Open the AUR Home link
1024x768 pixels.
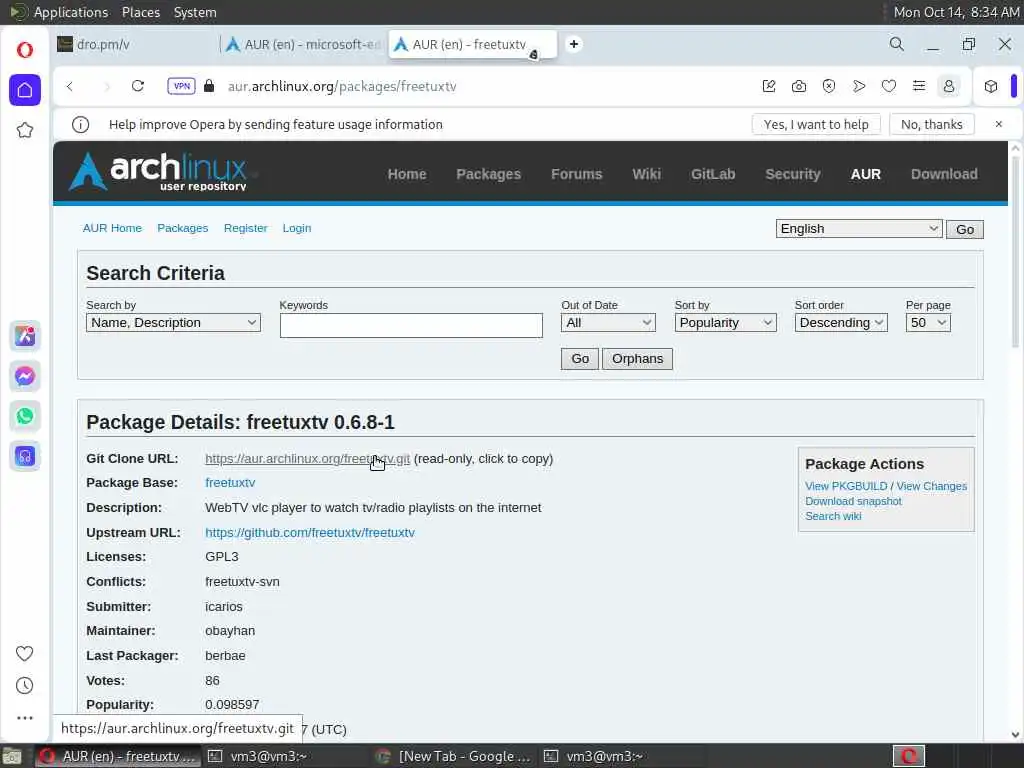[x=112, y=228]
